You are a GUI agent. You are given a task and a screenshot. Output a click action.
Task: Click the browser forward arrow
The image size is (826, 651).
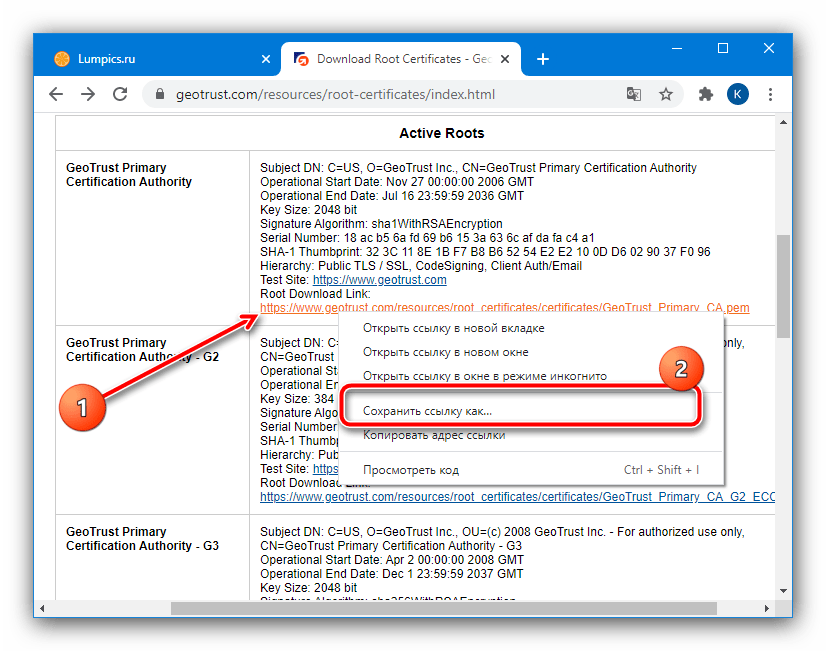88,94
